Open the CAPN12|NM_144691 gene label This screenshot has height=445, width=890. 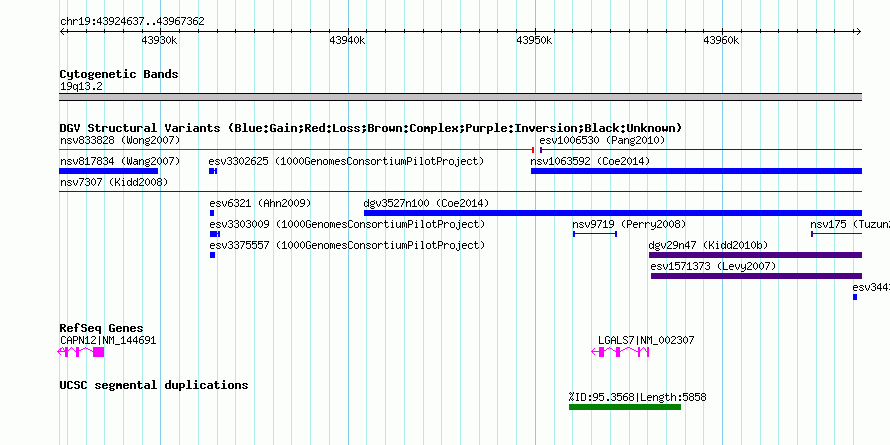point(108,341)
